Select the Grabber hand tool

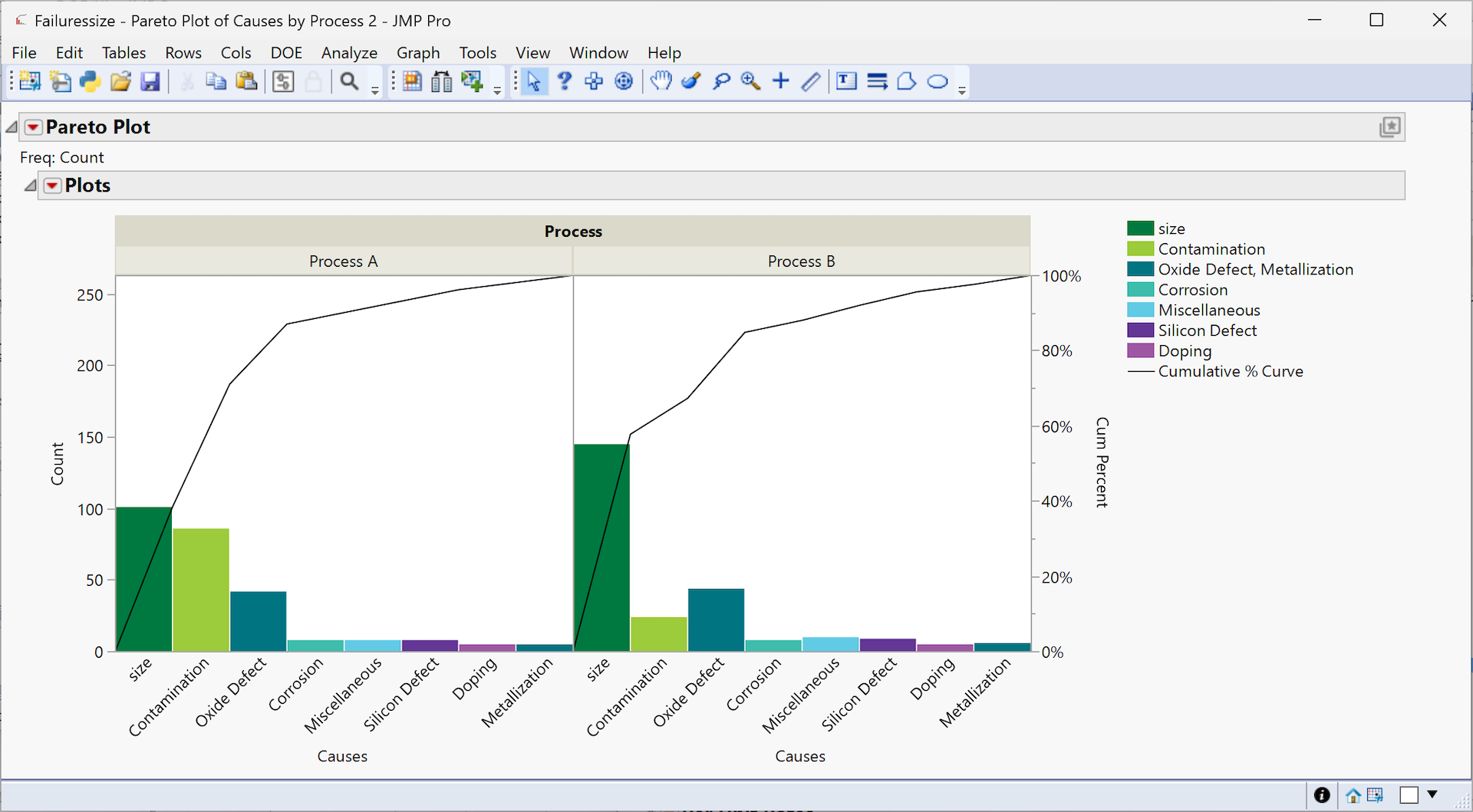tap(661, 81)
